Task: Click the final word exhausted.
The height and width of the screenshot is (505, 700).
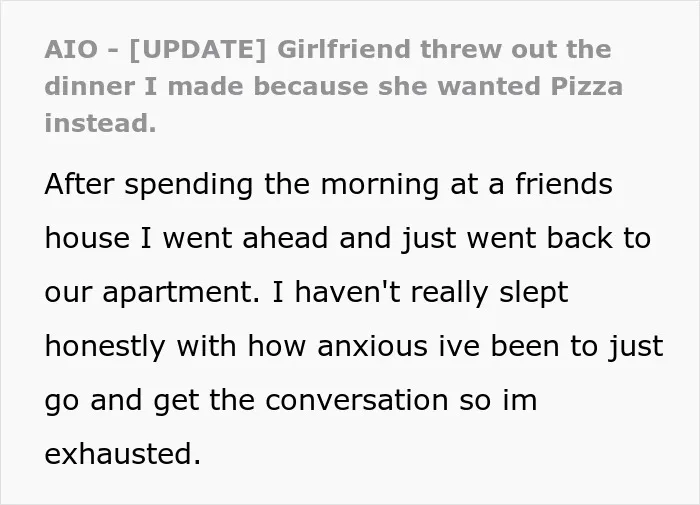Action: 123,454
